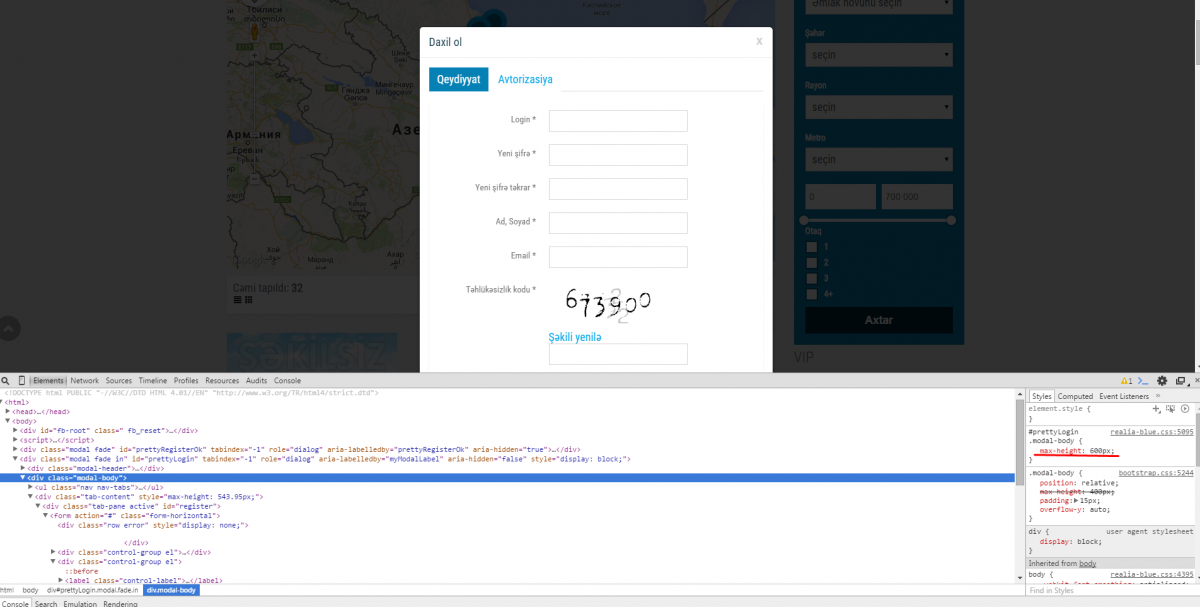Switch to the Computed styles tab
The image size is (1200, 607).
pyautogui.click(x=1075, y=397)
